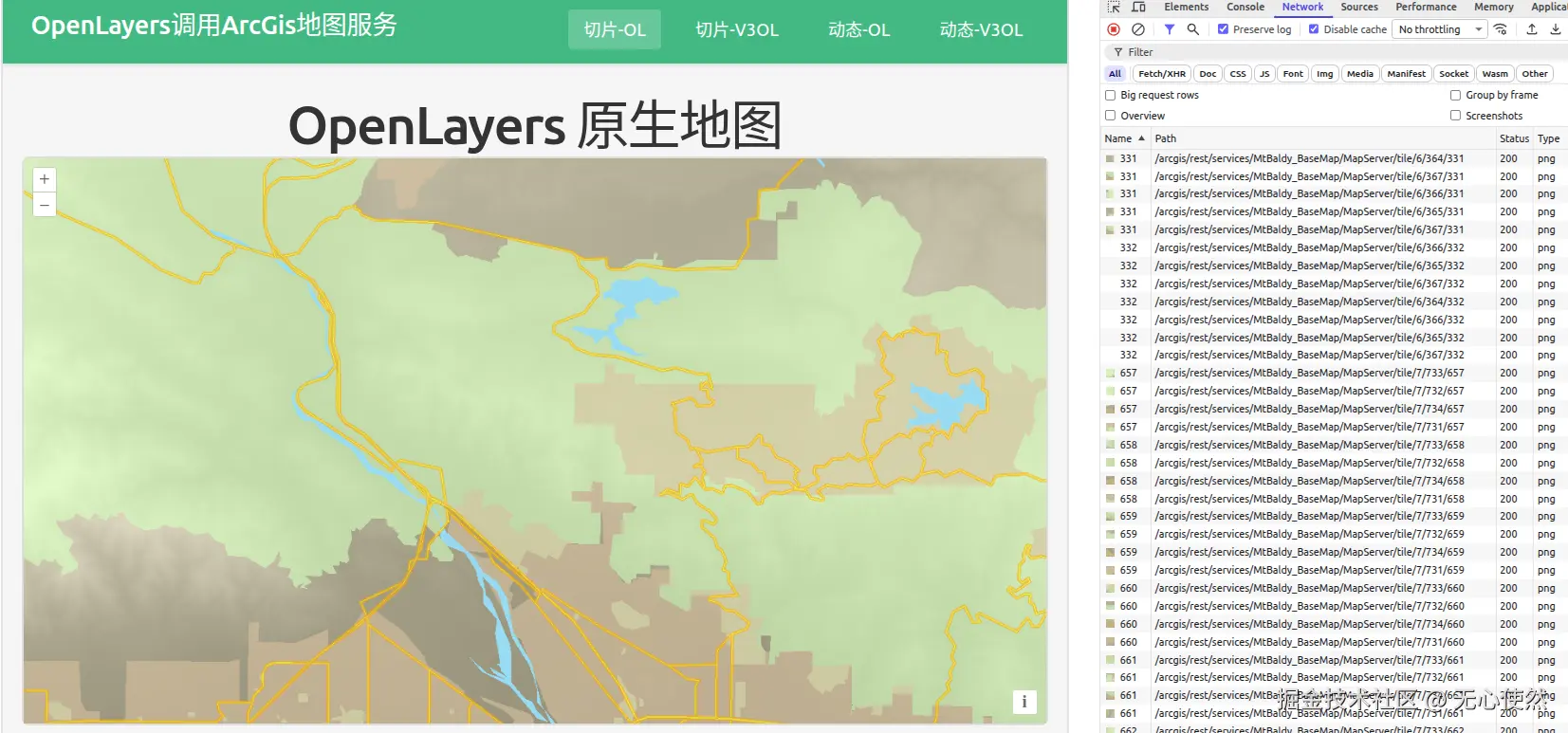This screenshot has height=733, width=1568.
Task: Enable Overview checkbox
Action: pos(1111,116)
